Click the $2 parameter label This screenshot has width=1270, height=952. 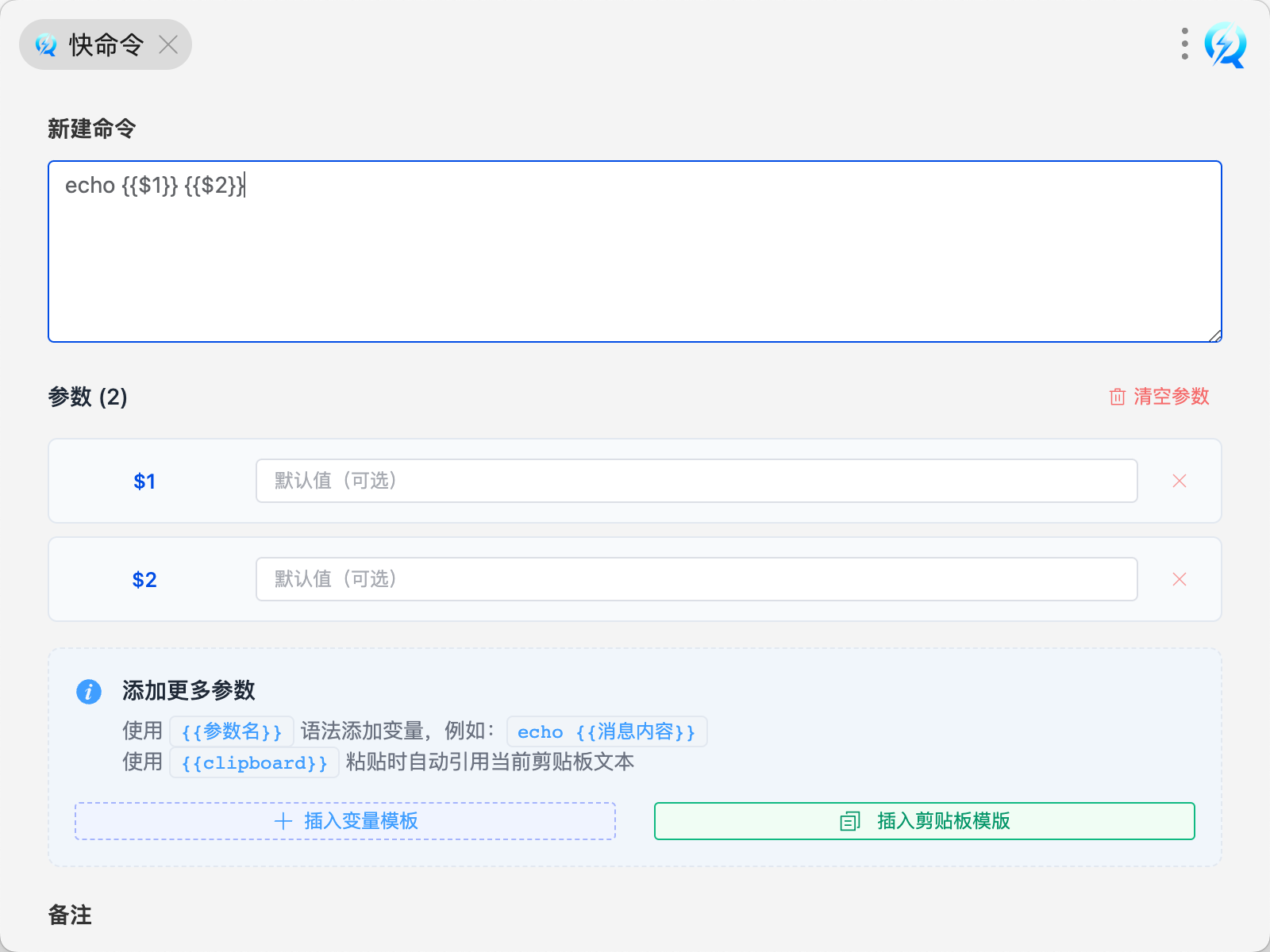pos(144,580)
